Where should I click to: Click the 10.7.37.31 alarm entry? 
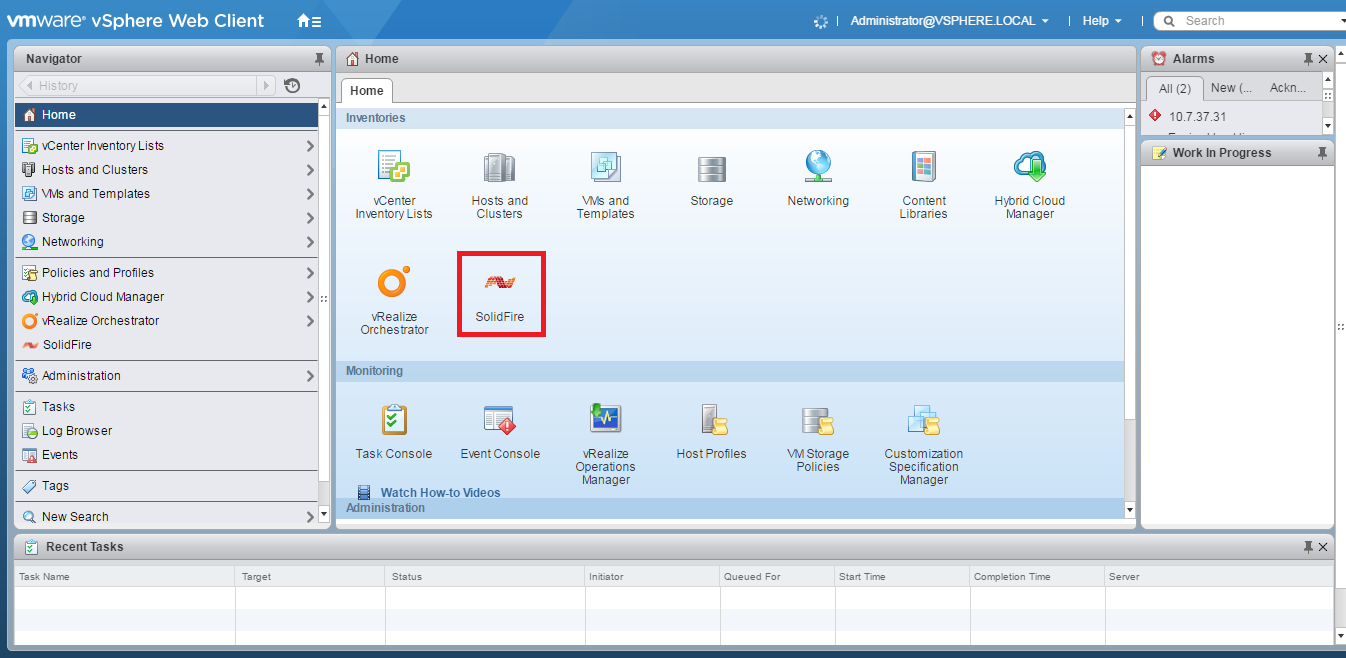1197,117
